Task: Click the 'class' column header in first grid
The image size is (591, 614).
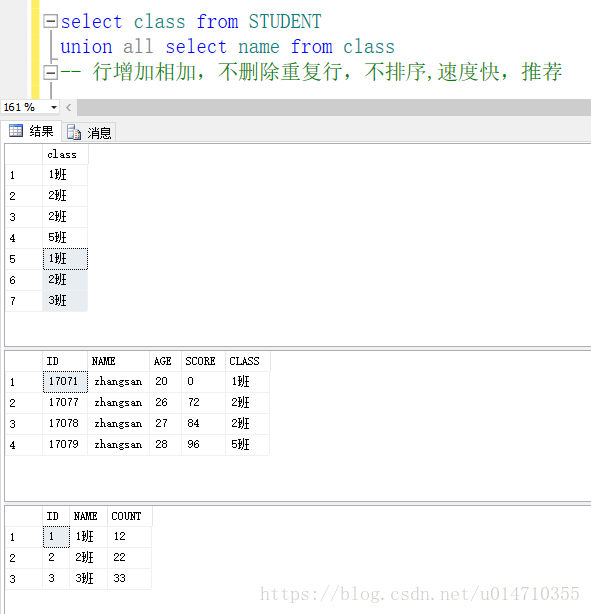Action: tap(65, 155)
